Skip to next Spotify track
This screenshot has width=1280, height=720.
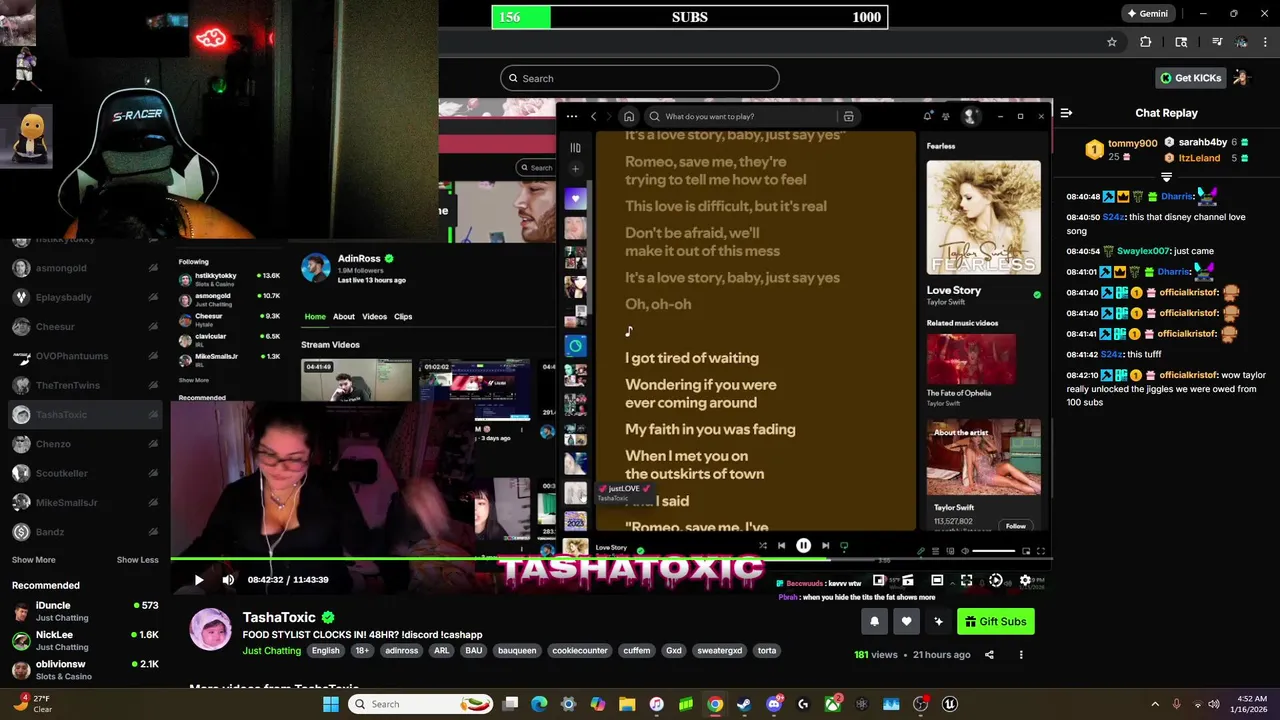pyautogui.click(x=825, y=546)
